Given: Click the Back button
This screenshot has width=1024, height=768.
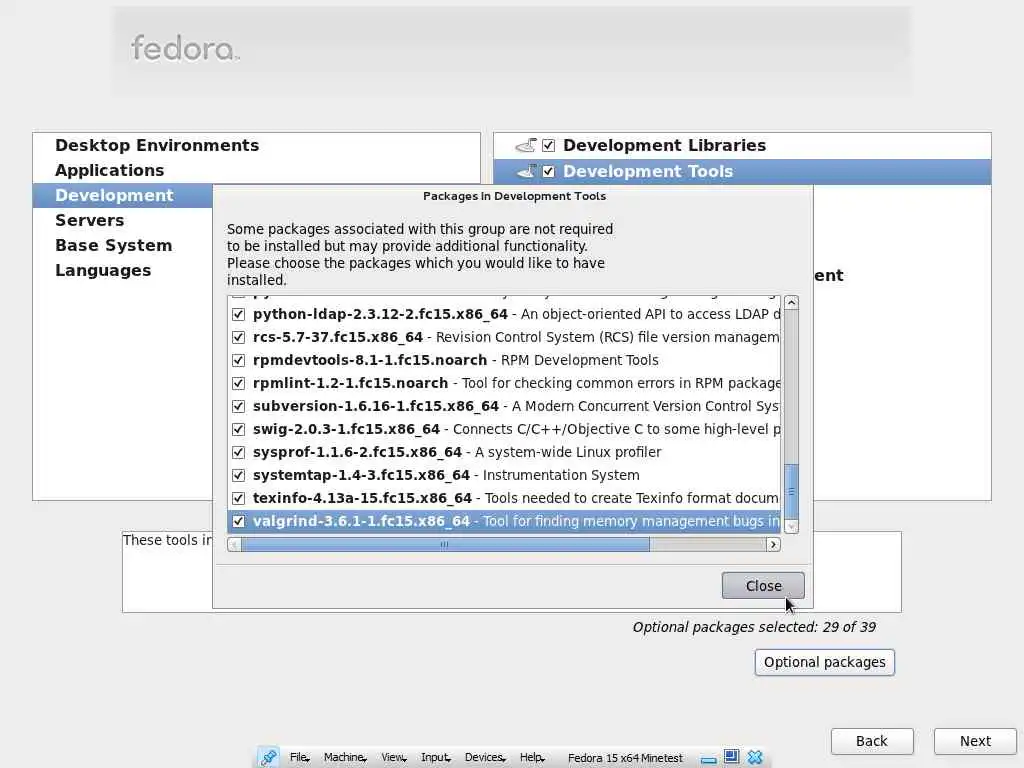Looking at the screenshot, I should (872, 741).
